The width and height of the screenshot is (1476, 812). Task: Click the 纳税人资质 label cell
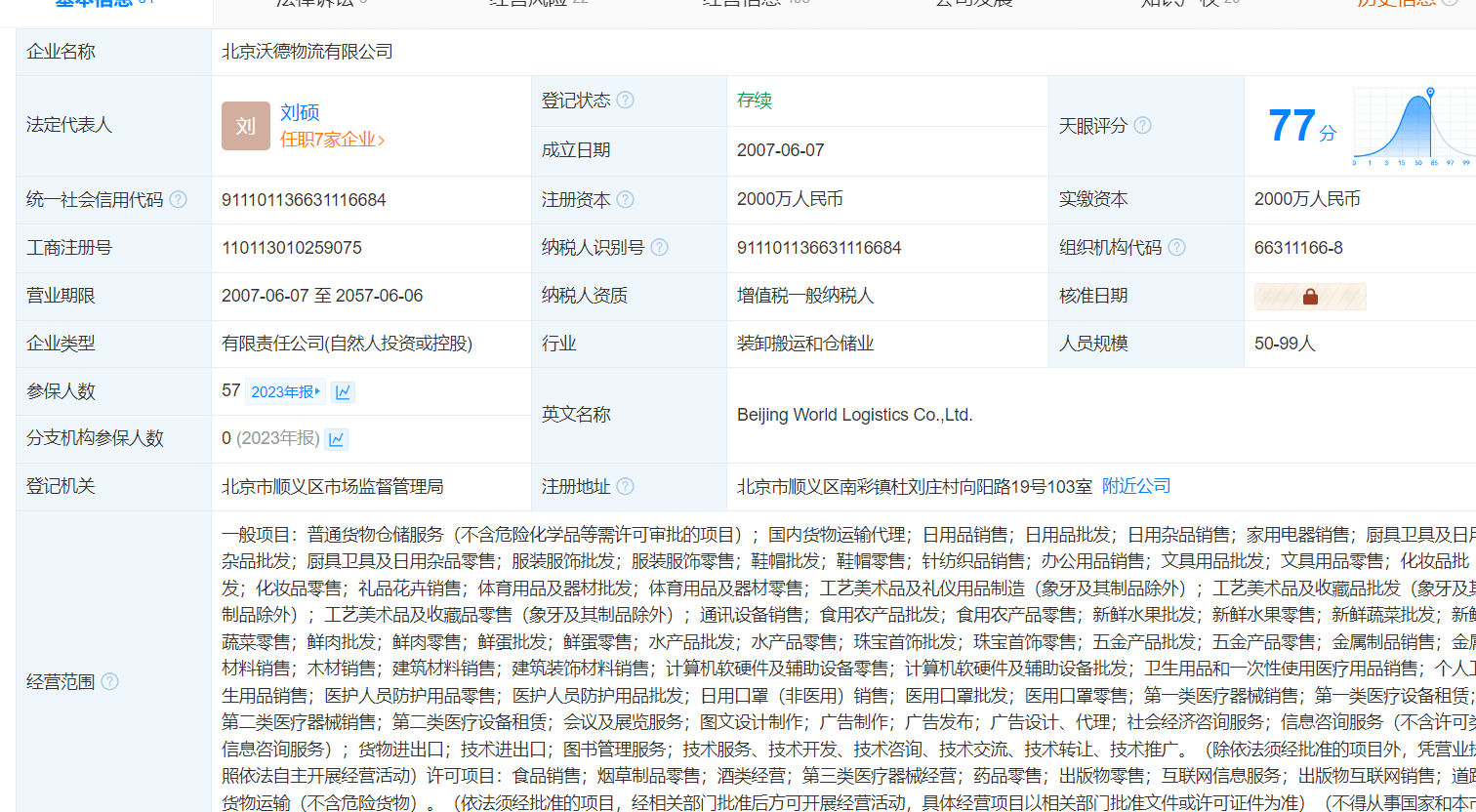point(630,296)
